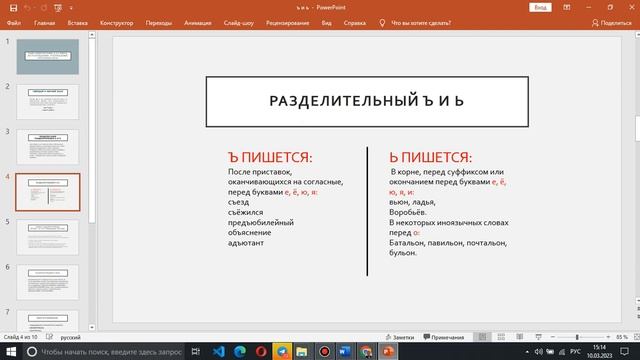This screenshot has width=640, height=360.
Task: Open the Вид ribbon tab
Action: click(327, 23)
